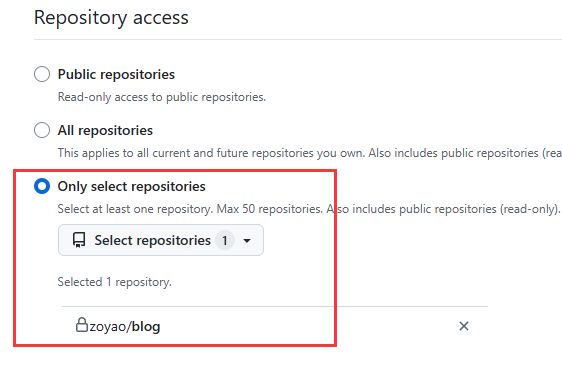
Task: Click the count badge showing 1
Action: pos(225,240)
